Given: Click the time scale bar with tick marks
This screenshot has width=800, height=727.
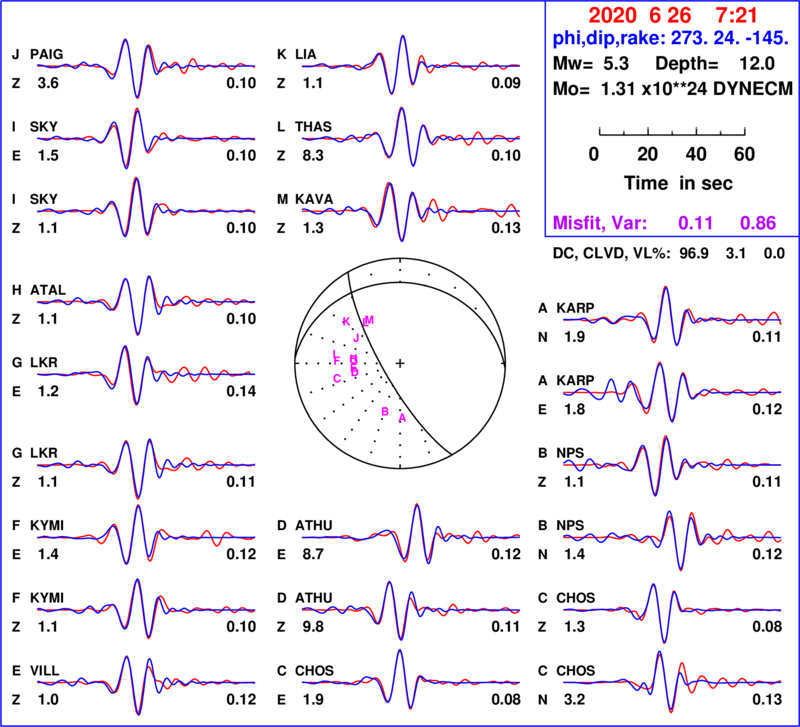Looking at the screenshot, I should (x=672, y=132).
